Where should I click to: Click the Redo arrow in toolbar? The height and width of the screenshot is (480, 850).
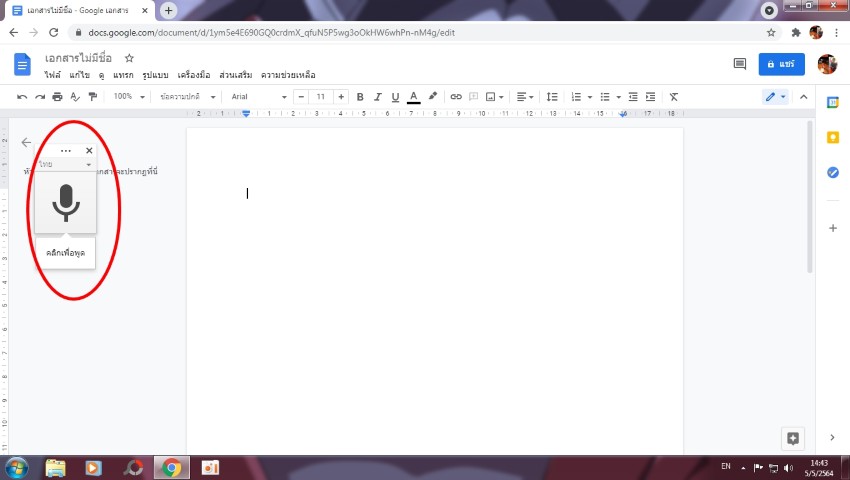click(x=40, y=97)
